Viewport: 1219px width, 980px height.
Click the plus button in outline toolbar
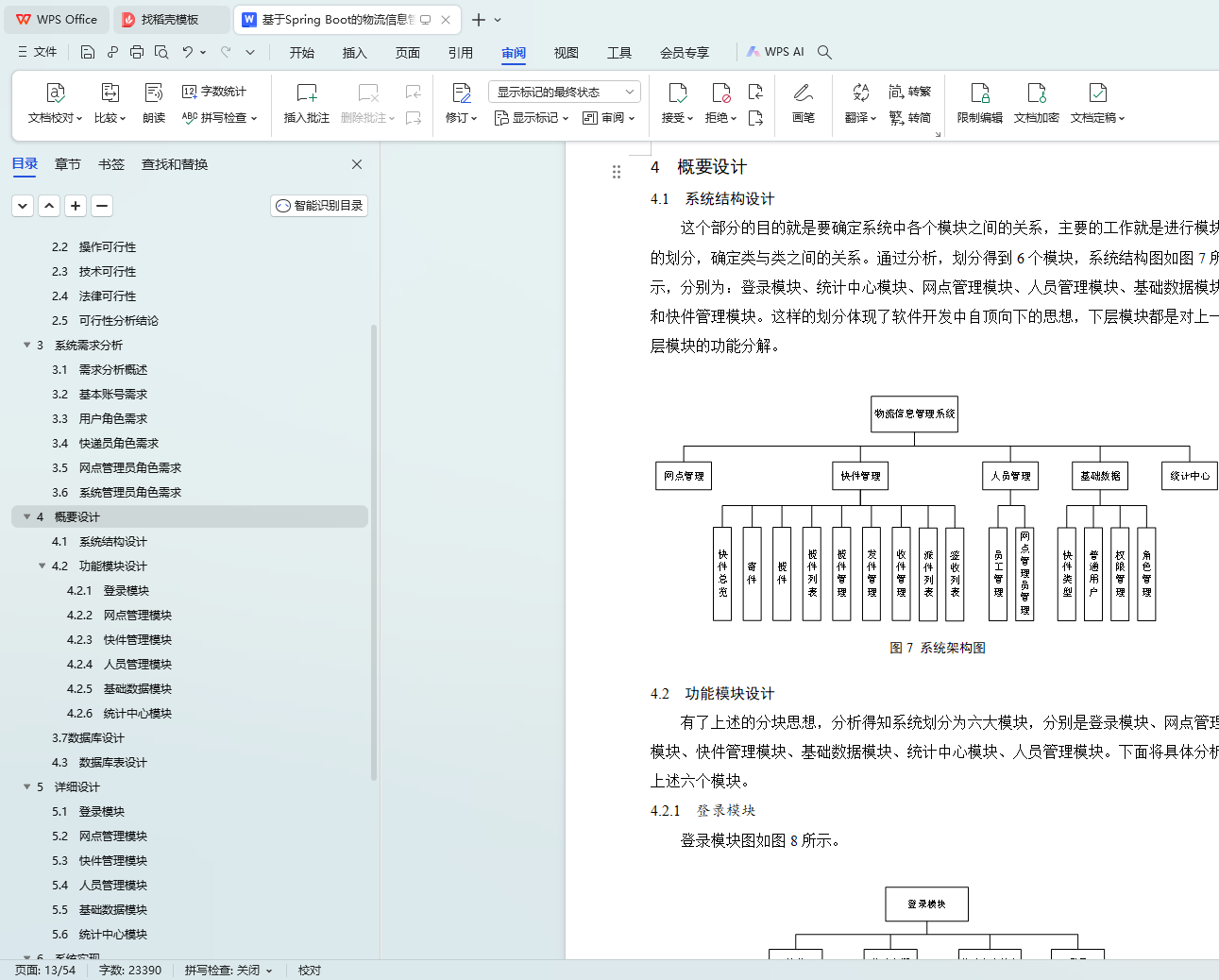tap(76, 206)
